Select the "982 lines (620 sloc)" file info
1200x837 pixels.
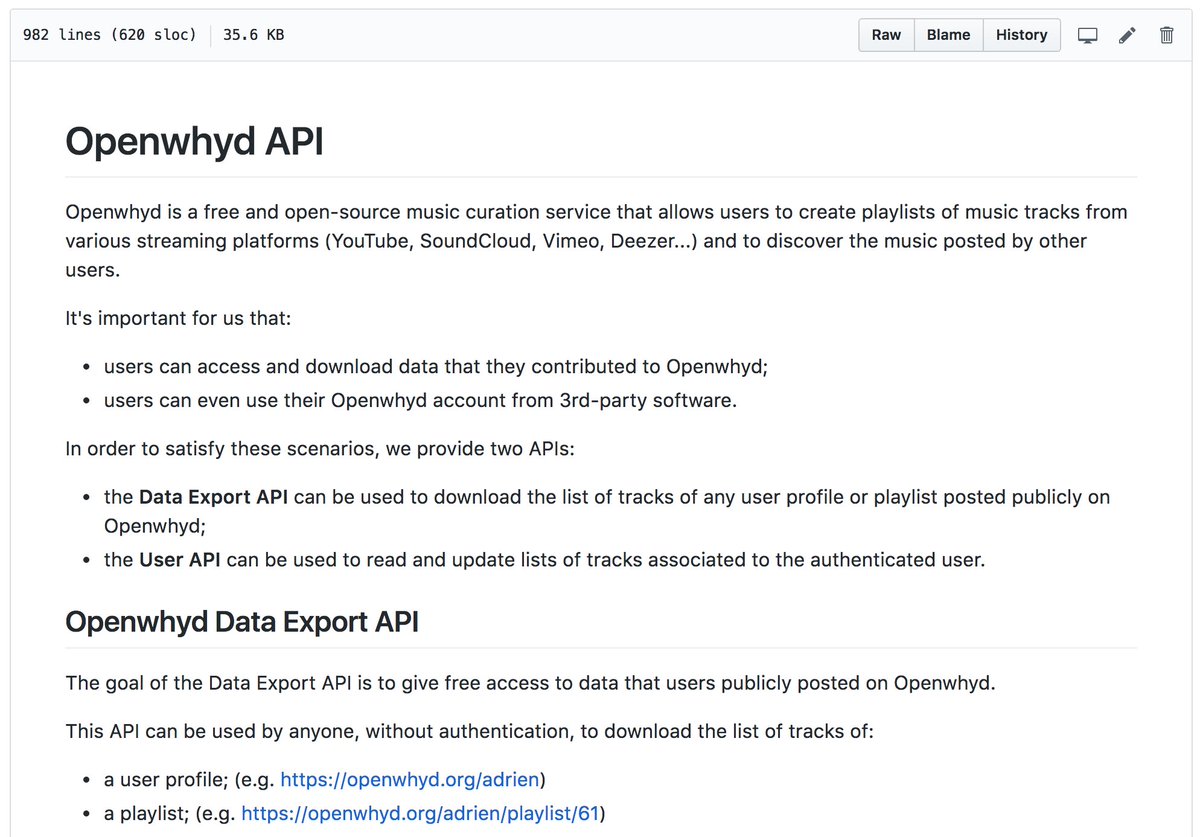(110, 35)
